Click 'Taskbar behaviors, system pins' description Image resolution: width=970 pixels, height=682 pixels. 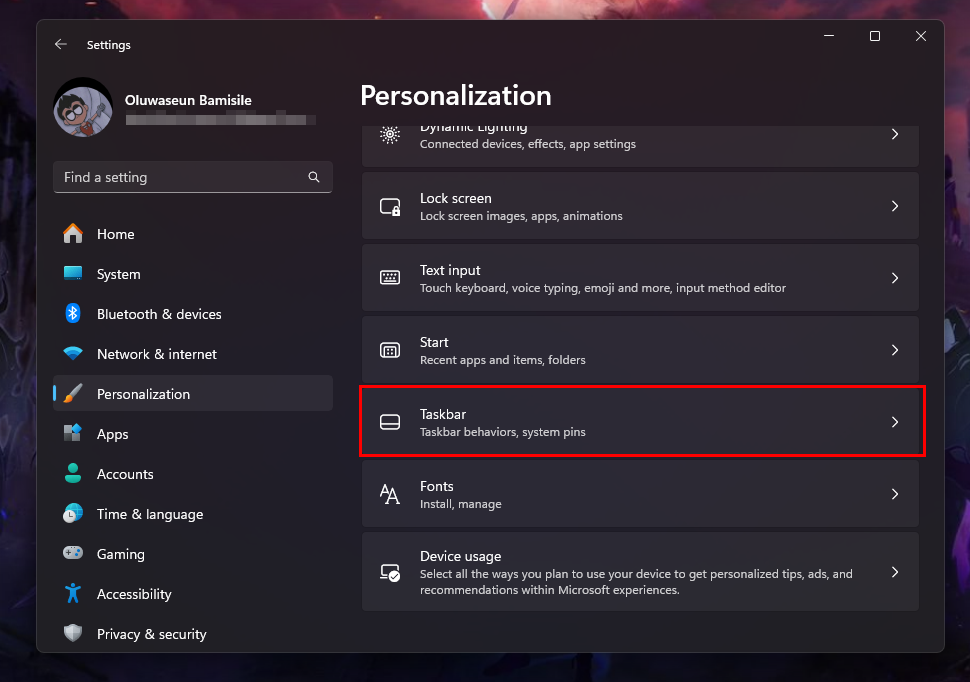[502, 432]
